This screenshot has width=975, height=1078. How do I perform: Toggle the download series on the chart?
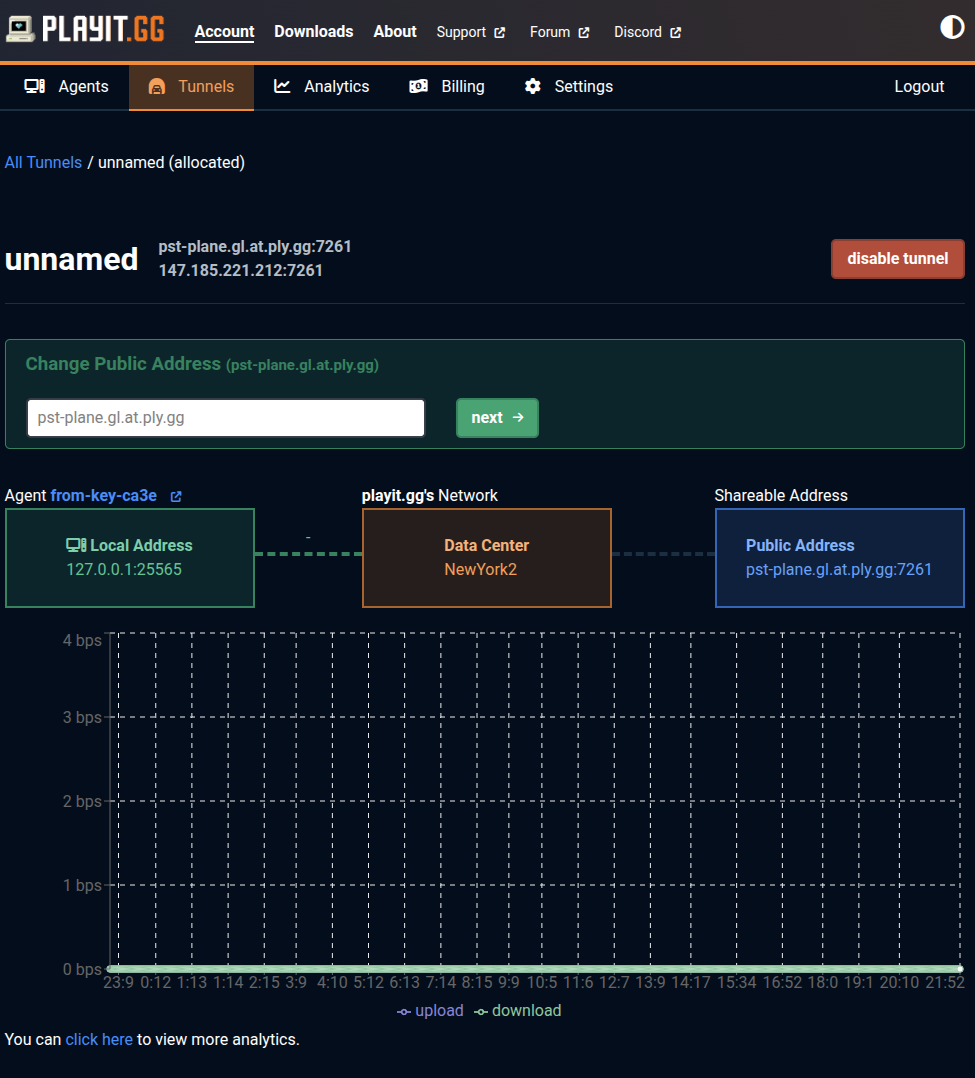[x=517, y=1011]
